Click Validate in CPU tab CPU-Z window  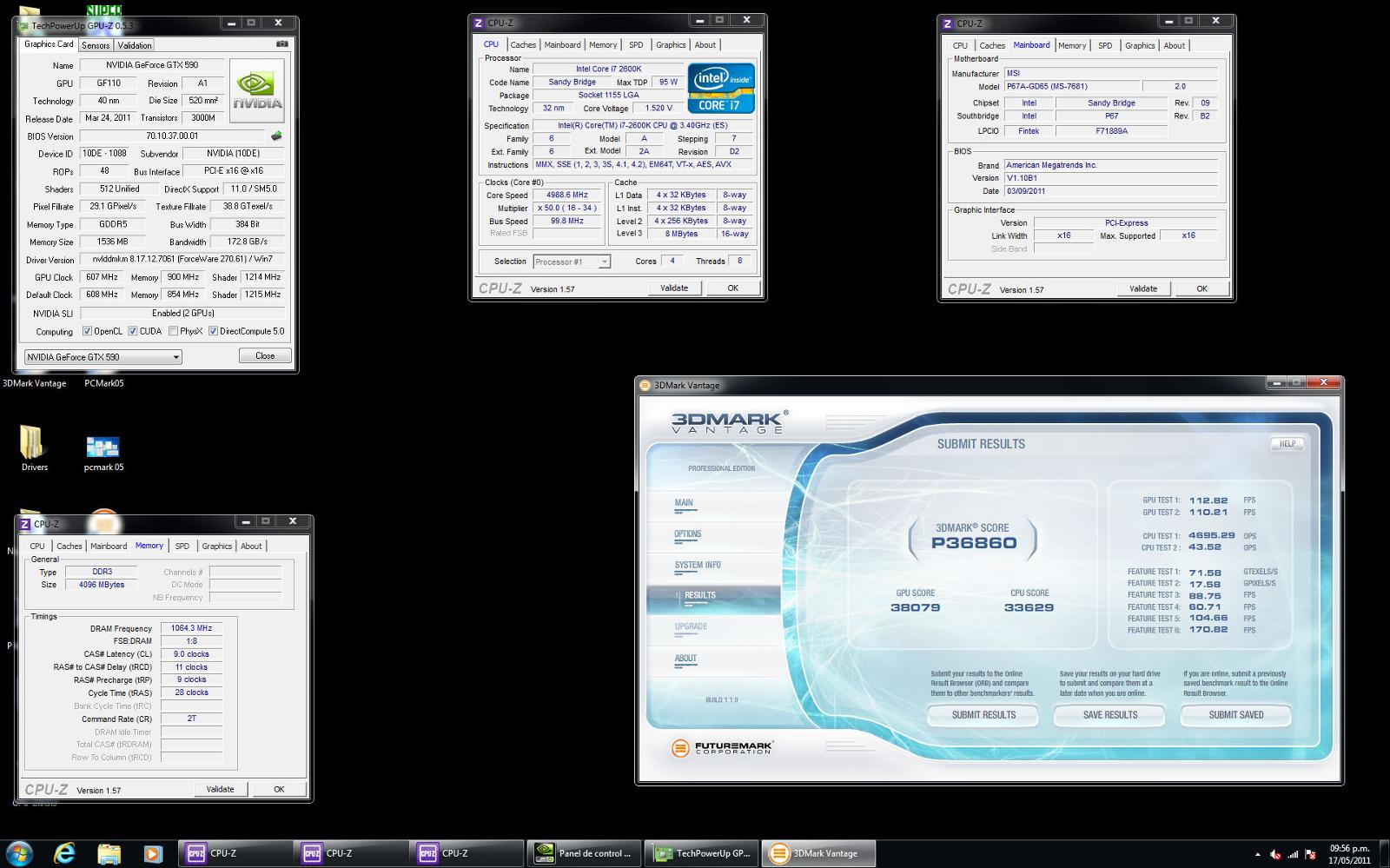tap(674, 288)
